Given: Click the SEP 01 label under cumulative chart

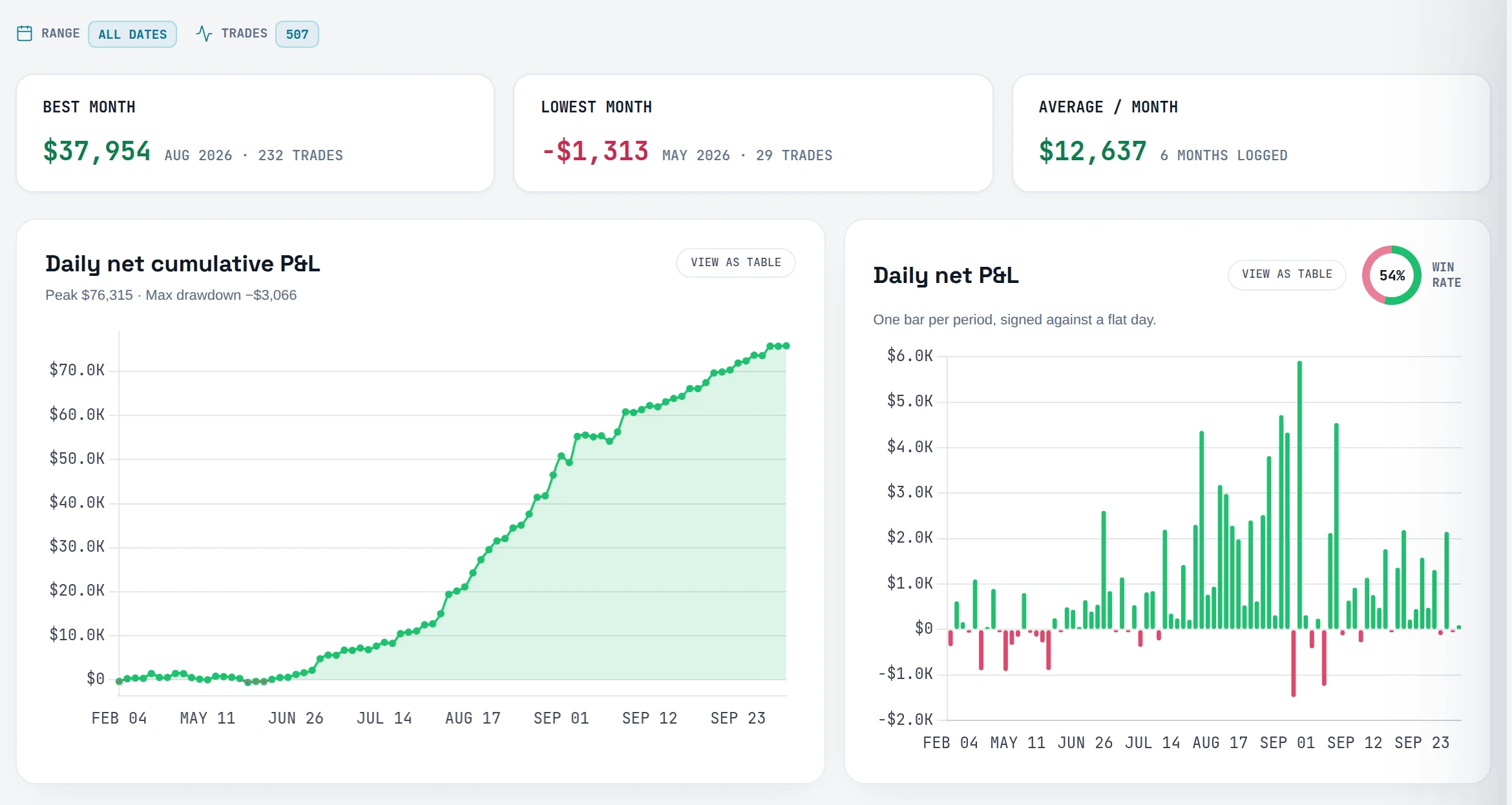Looking at the screenshot, I should click(x=561, y=718).
